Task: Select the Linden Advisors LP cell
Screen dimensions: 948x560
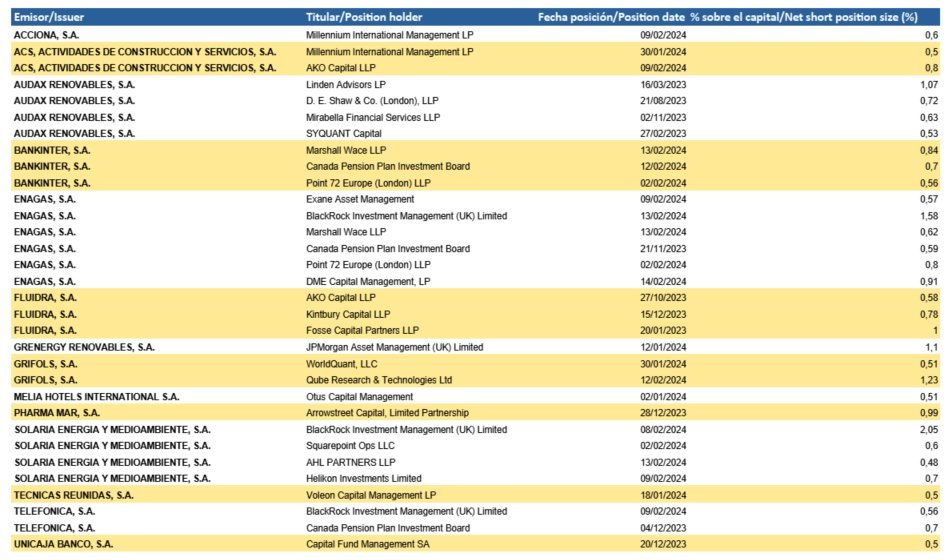Action: 345,85
